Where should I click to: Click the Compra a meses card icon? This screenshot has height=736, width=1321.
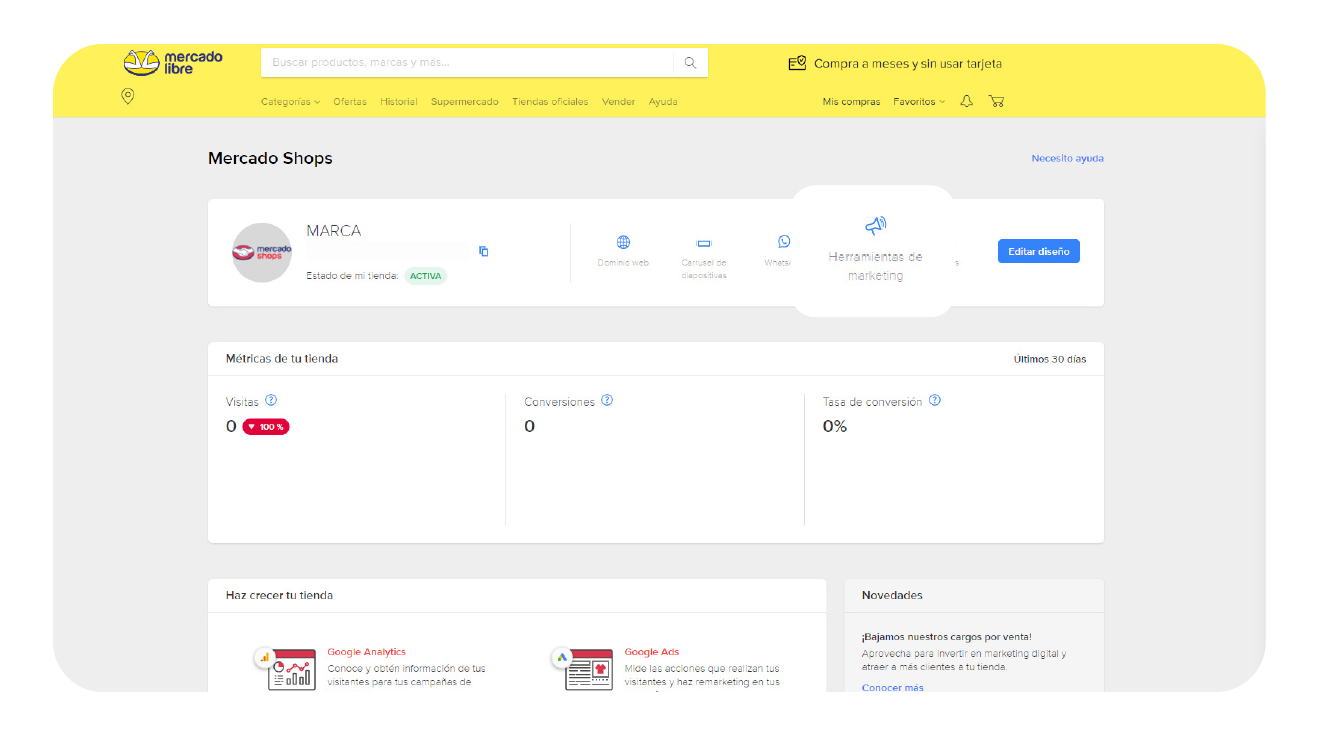coord(797,63)
